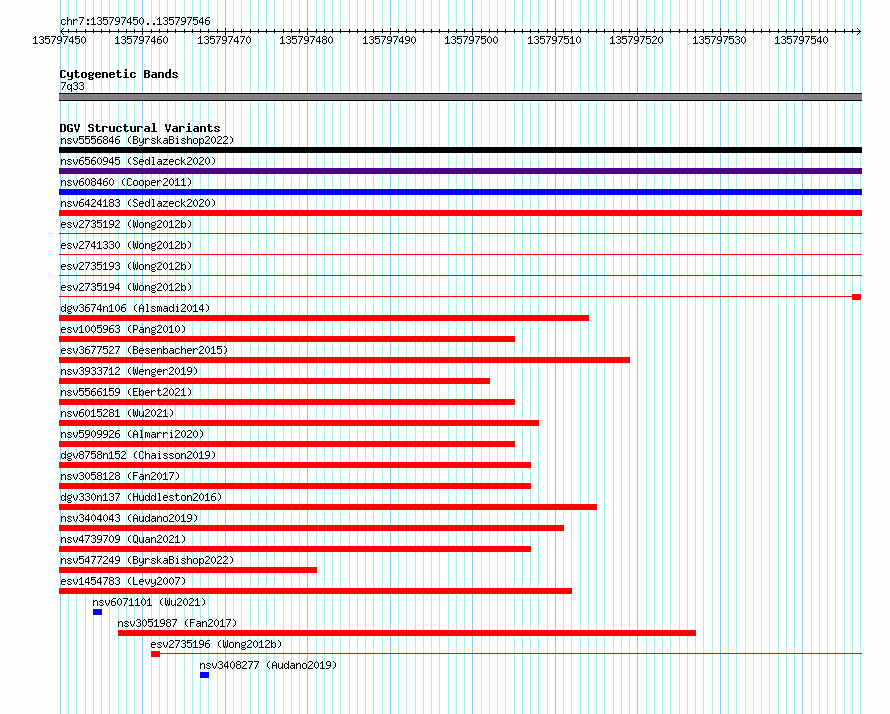Screen dimensions: 890x714
Task: Click the red dgv8758n152 variant bar
Action: click(295, 465)
